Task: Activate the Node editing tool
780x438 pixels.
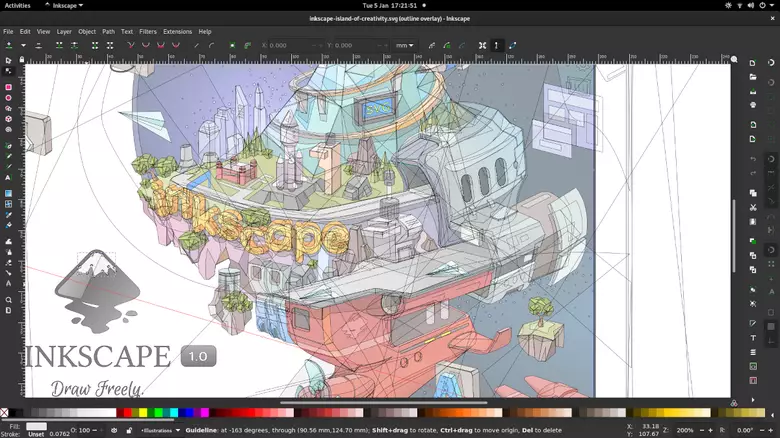Action: point(8,71)
